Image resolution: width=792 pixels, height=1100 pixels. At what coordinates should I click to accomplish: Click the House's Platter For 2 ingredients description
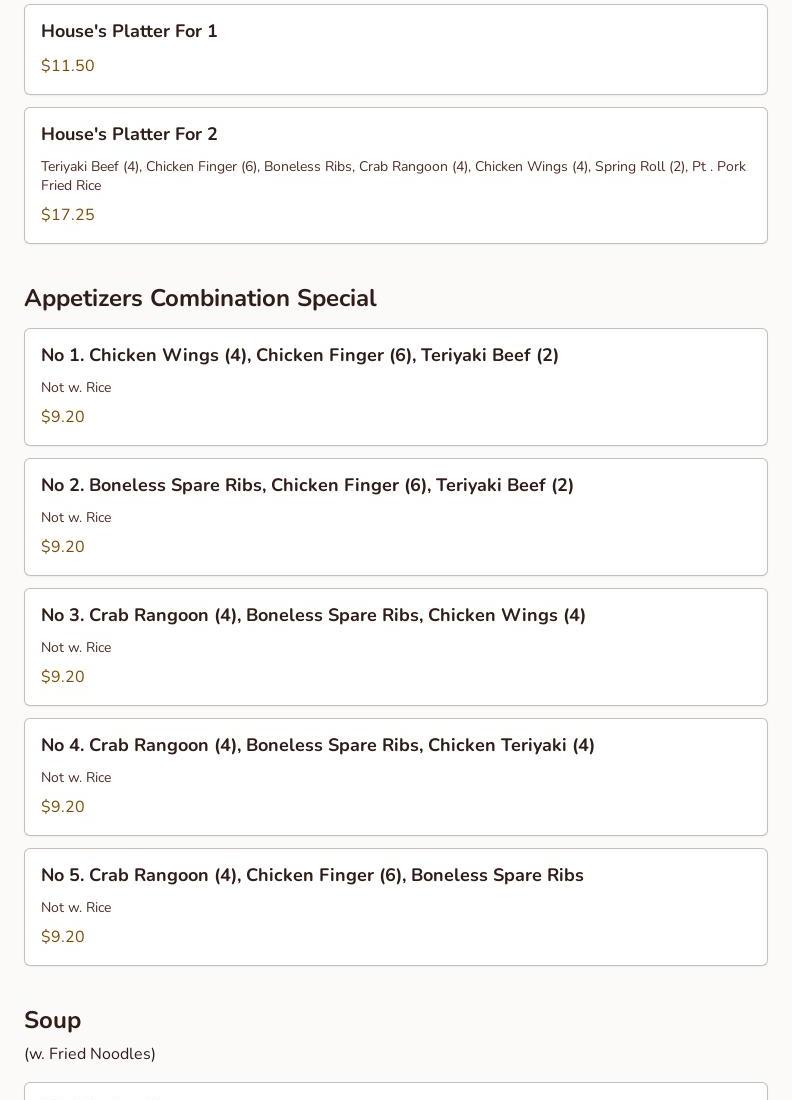point(393,176)
